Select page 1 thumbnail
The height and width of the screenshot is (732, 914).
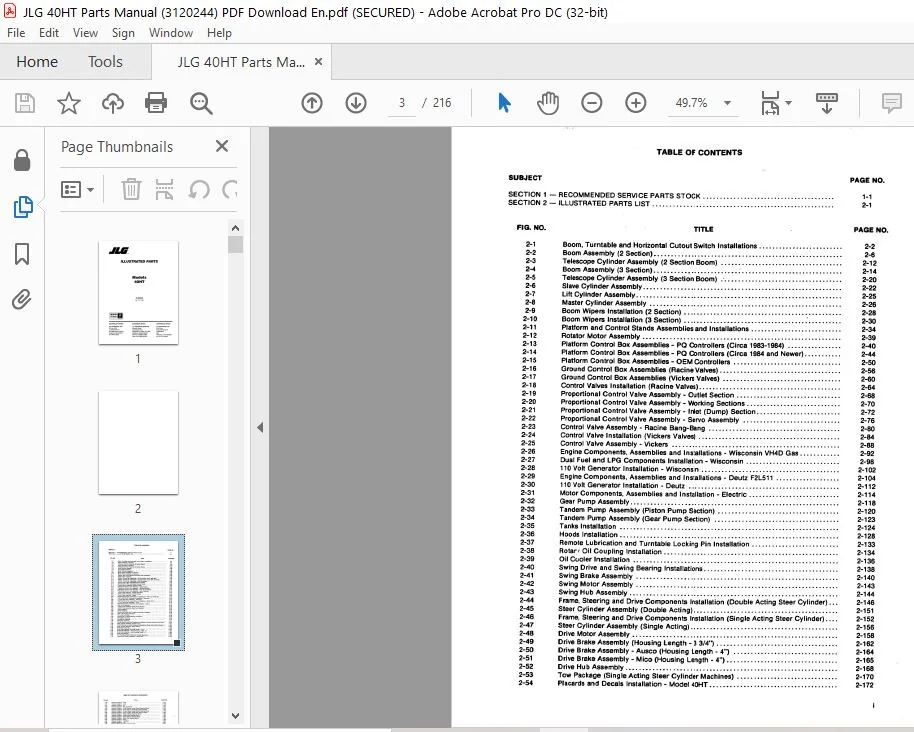[138, 293]
